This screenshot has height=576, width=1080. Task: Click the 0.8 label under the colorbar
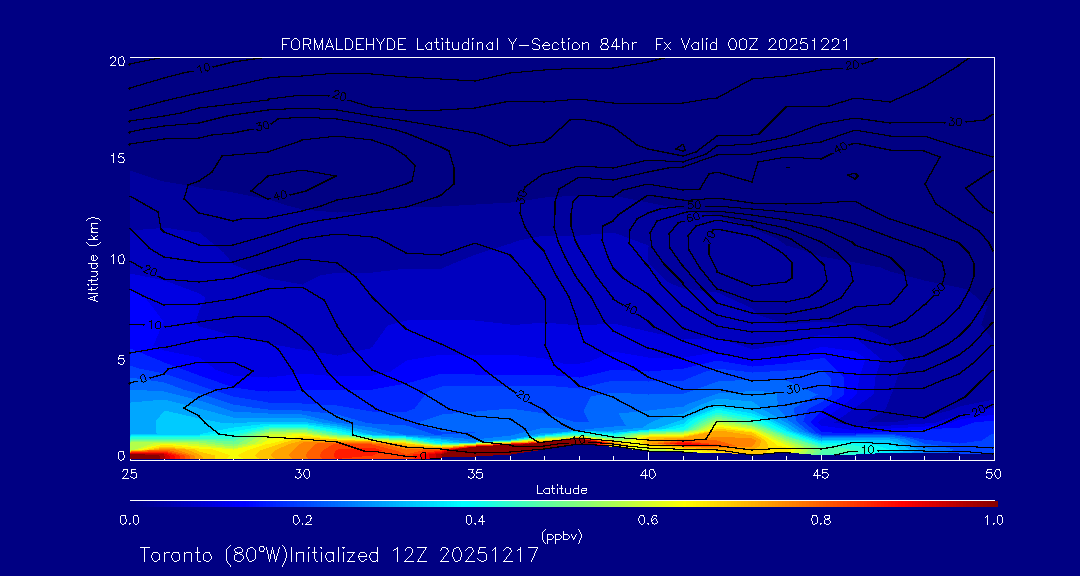(x=821, y=520)
